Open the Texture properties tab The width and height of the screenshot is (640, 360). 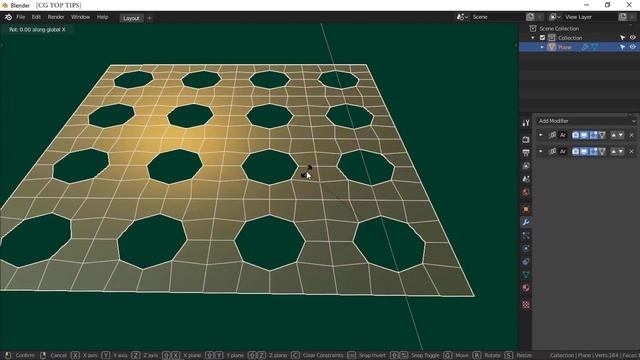point(526,304)
